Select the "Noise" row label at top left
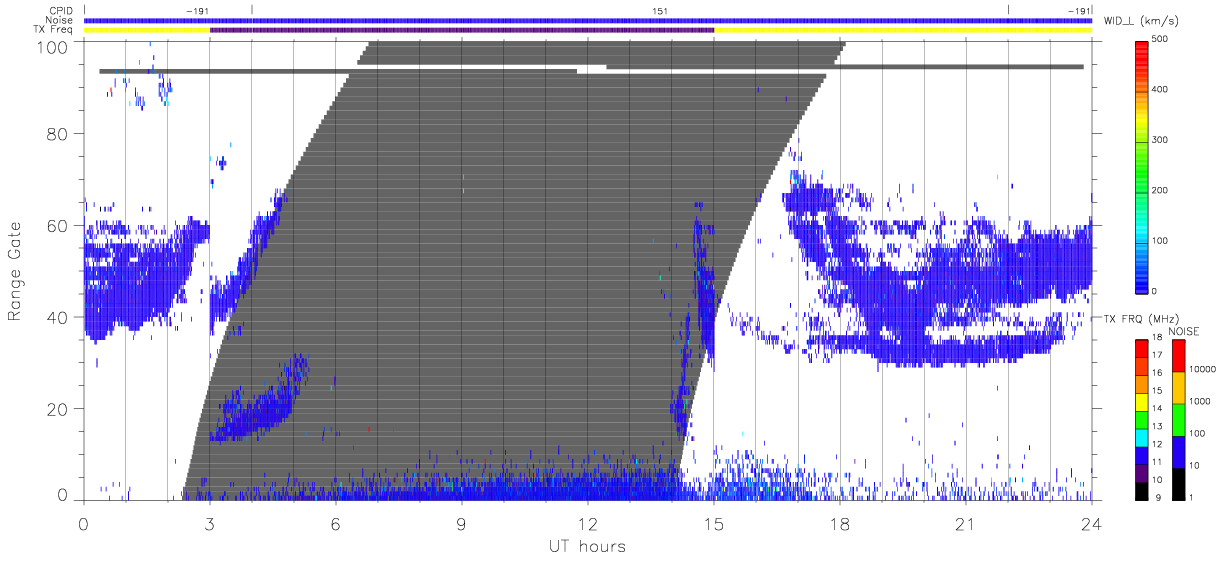Viewport: 1228px width, 567px height. pyautogui.click(x=61, y=20)
